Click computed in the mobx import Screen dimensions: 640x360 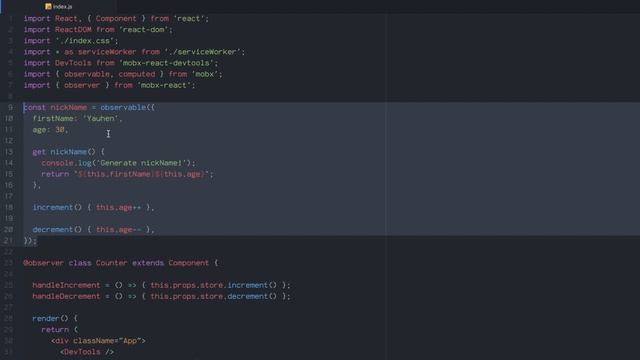coord(137,74)
